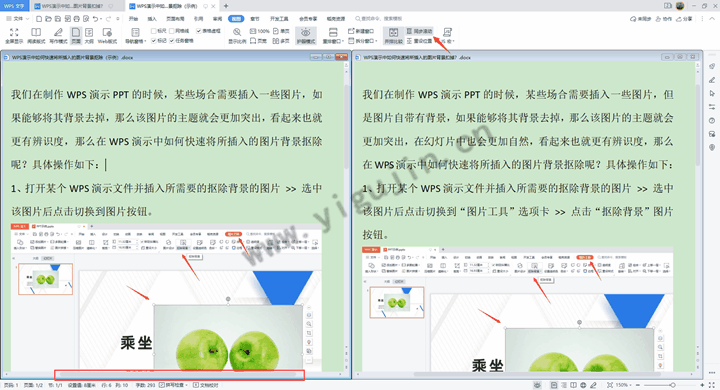Open the Review ribbon tab
720x390 pixels.
coord(217,19)
